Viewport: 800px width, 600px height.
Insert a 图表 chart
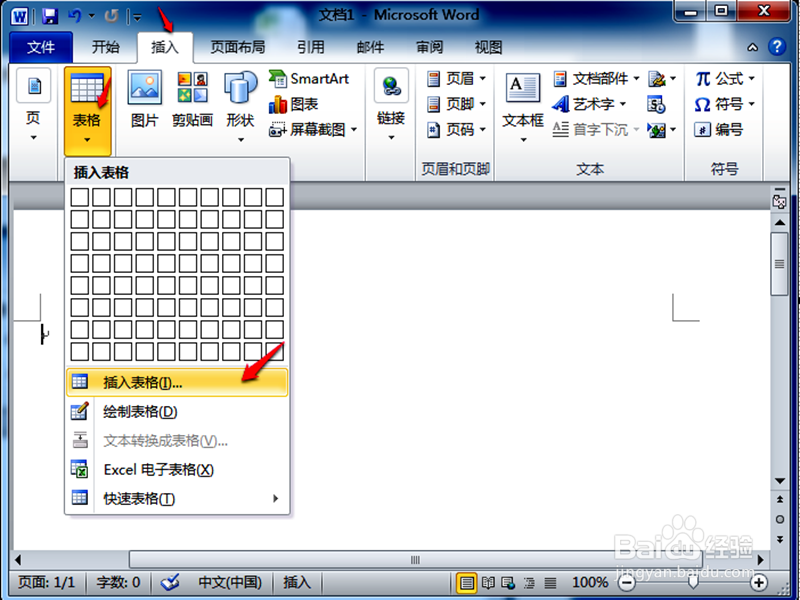294,104
